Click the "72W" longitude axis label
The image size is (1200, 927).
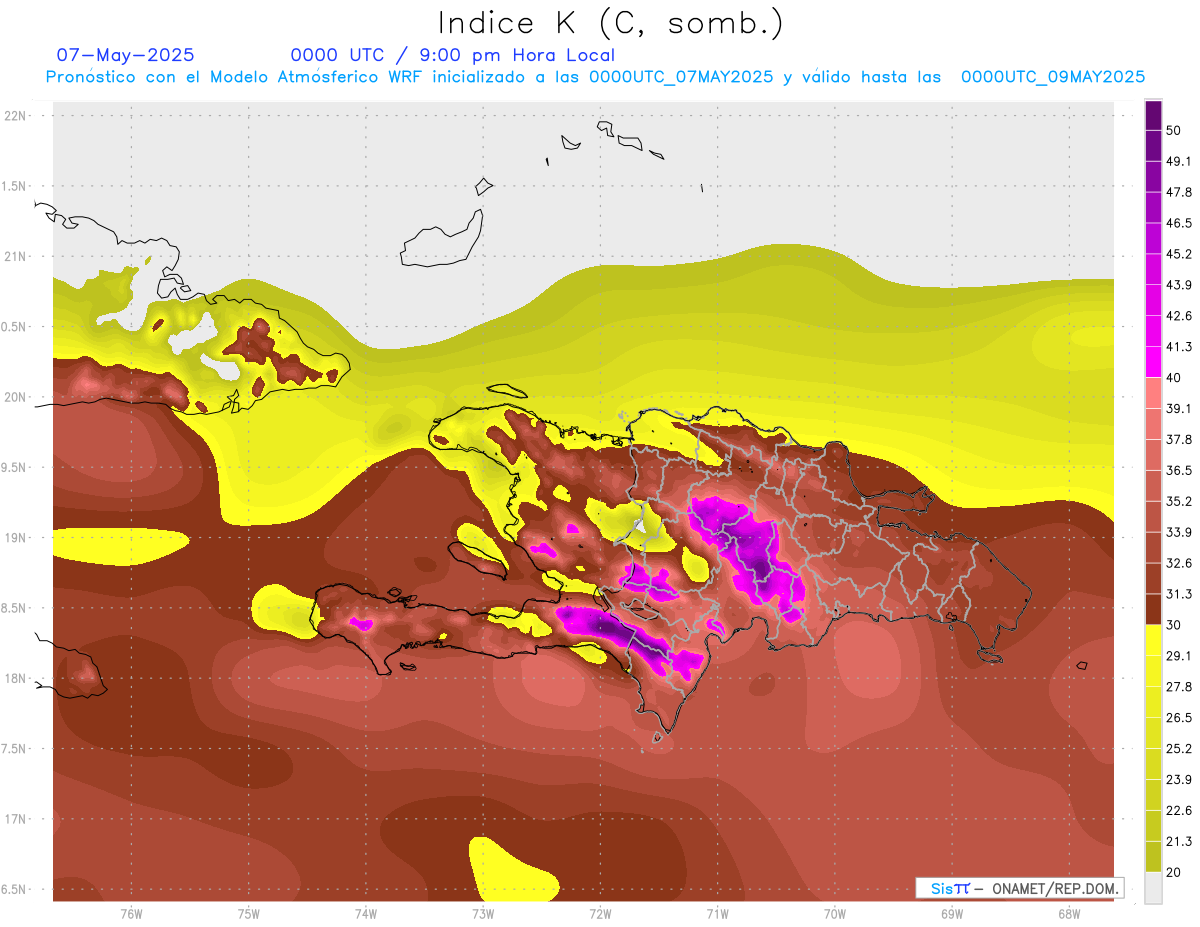coord(600,914)
